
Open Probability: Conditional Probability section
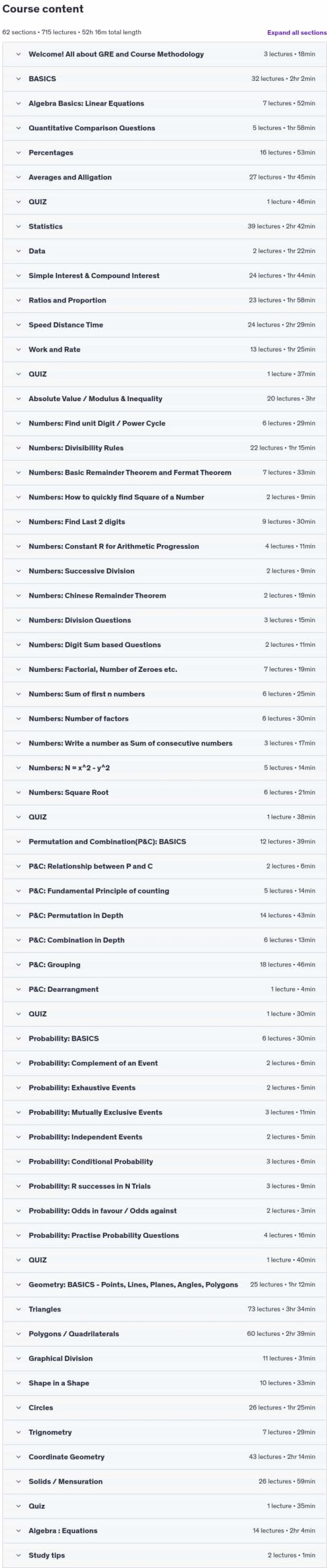point(164,1161)
